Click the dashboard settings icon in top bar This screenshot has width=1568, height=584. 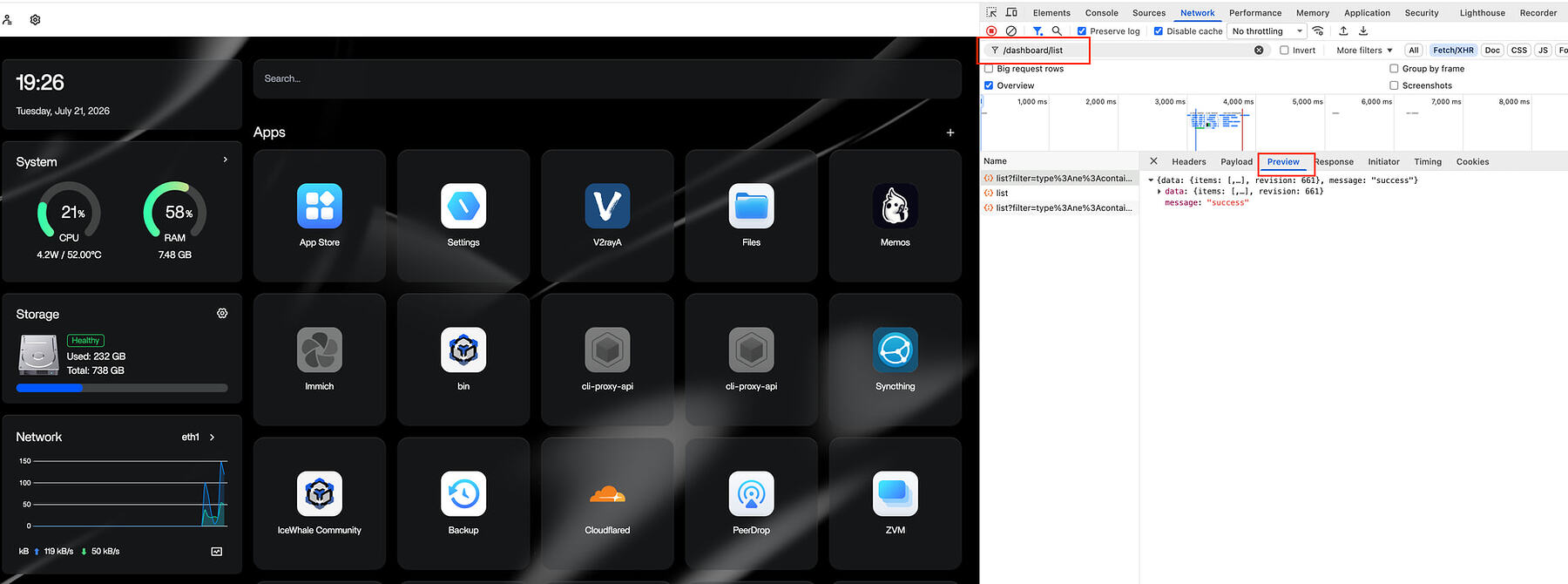35,19
